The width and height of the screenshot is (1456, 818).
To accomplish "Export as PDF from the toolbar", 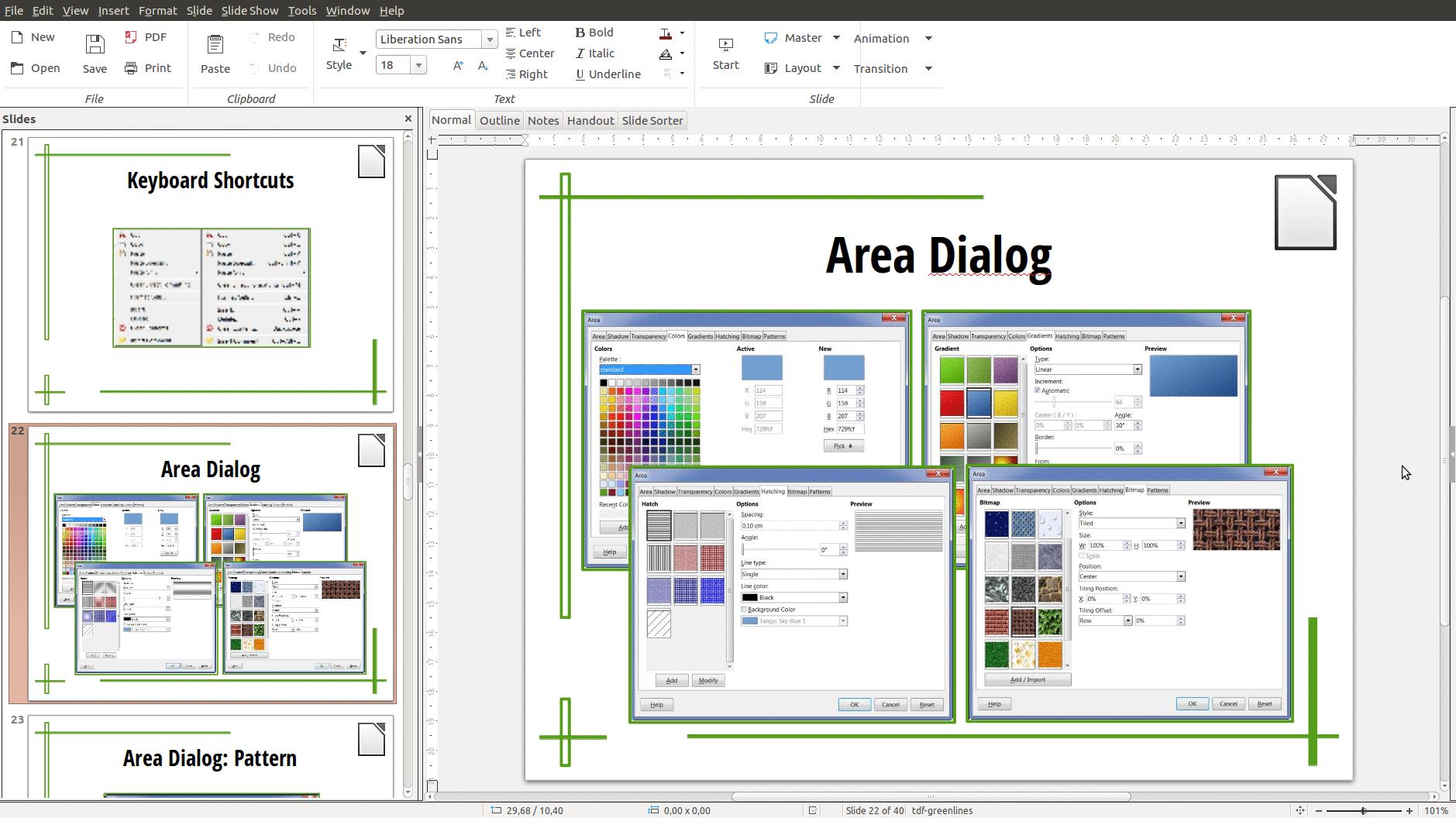I will pos(146,37).
